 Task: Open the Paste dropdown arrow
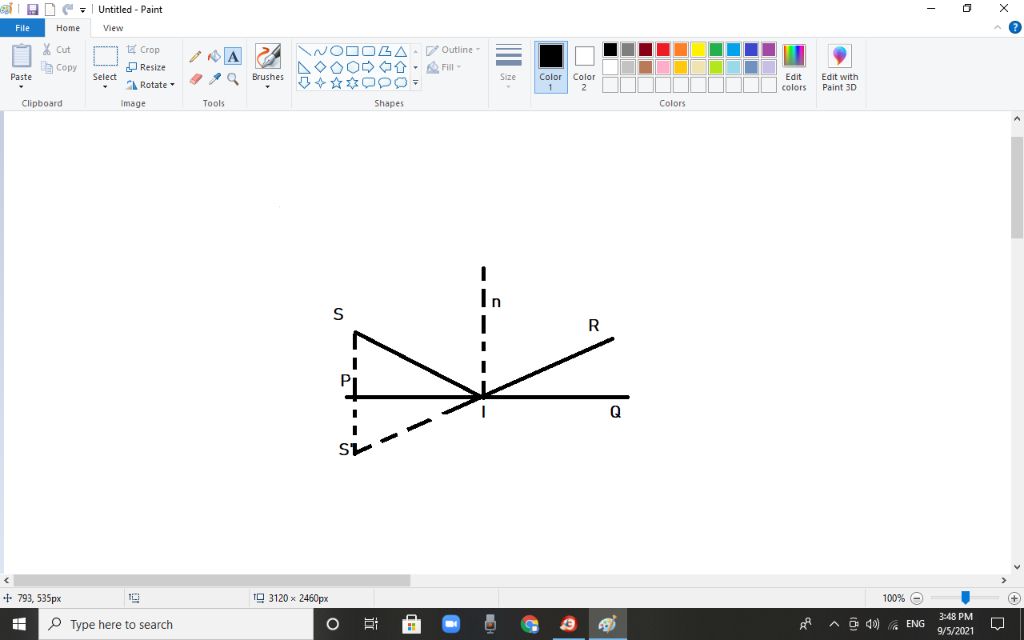[21, 87]
